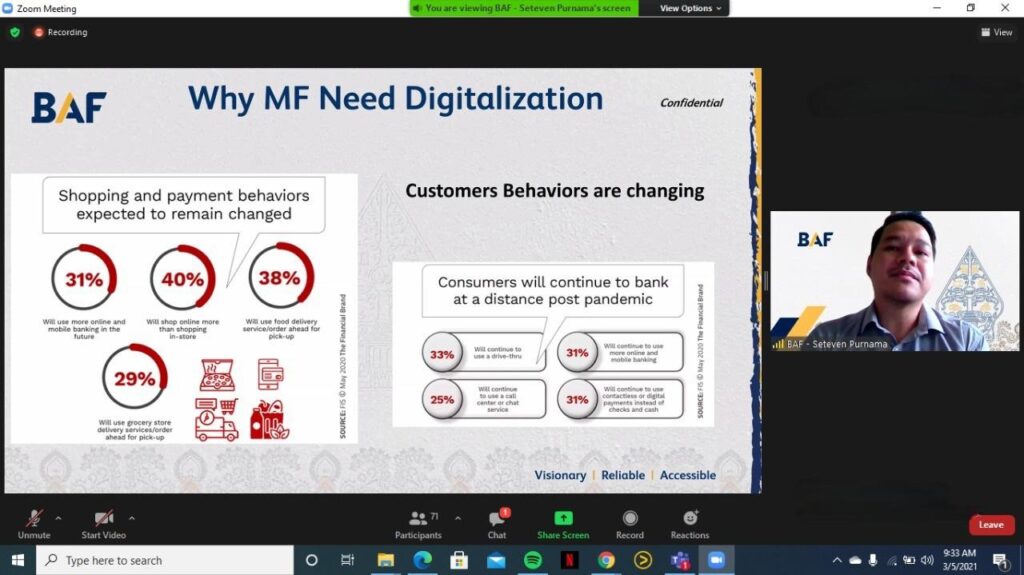Image resolution: width=1024 pixels, height=575 pixels.
Task: Launch Netflix from the taskbar
Action: click(569, 560)
